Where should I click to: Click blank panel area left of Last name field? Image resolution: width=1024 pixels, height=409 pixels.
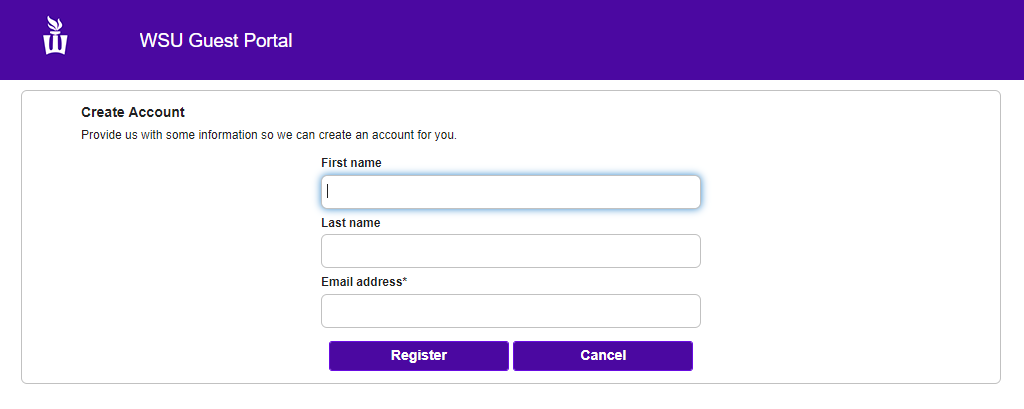(180, 251)
